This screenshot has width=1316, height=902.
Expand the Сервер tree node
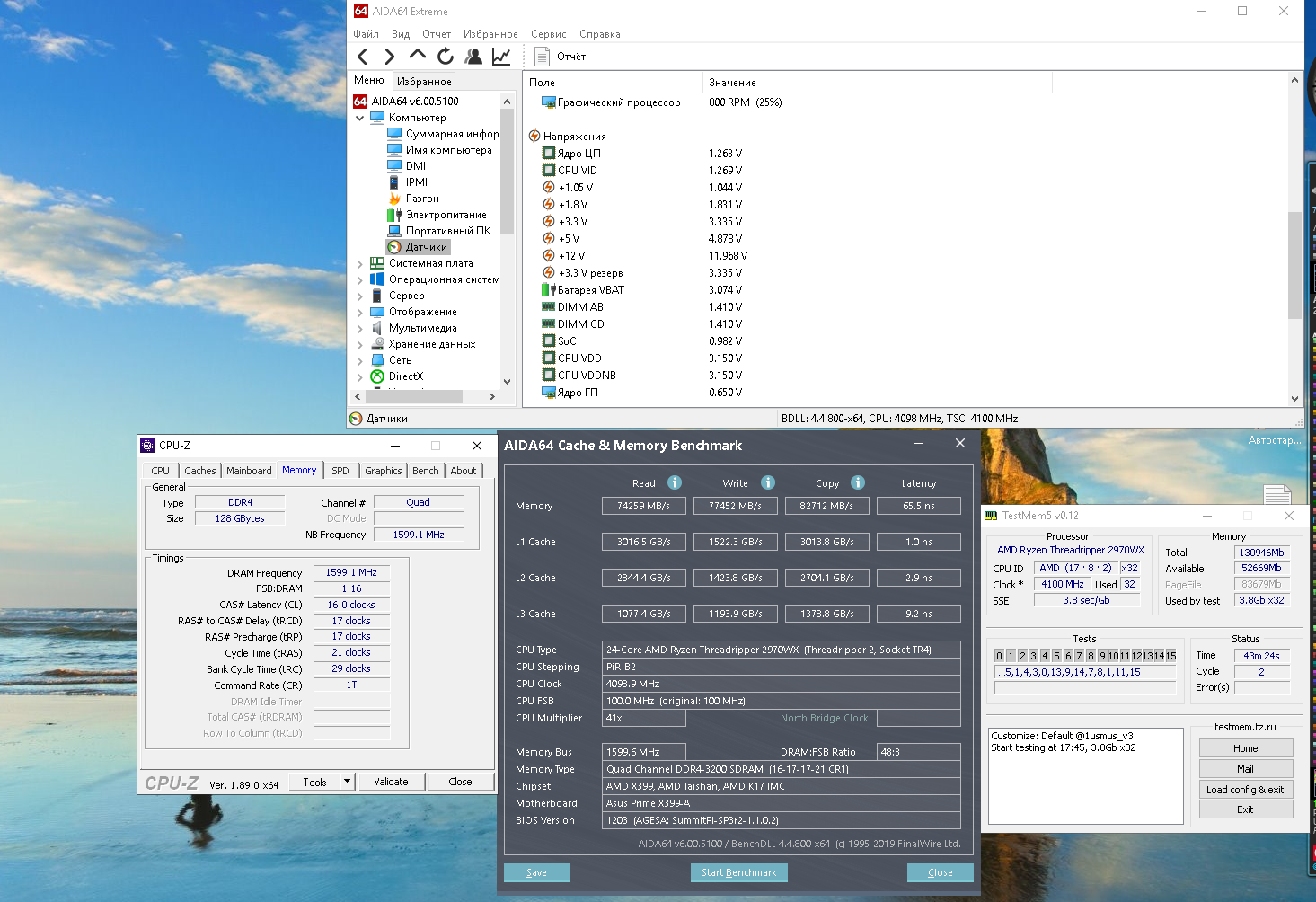tap(360, 296)
